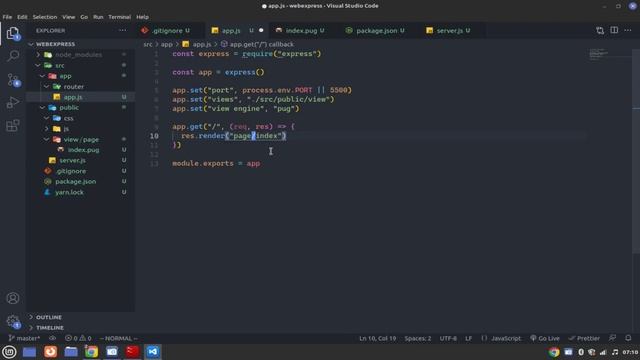Open the File menu
Screen dimensions: 640x360
tap(7, 17)
